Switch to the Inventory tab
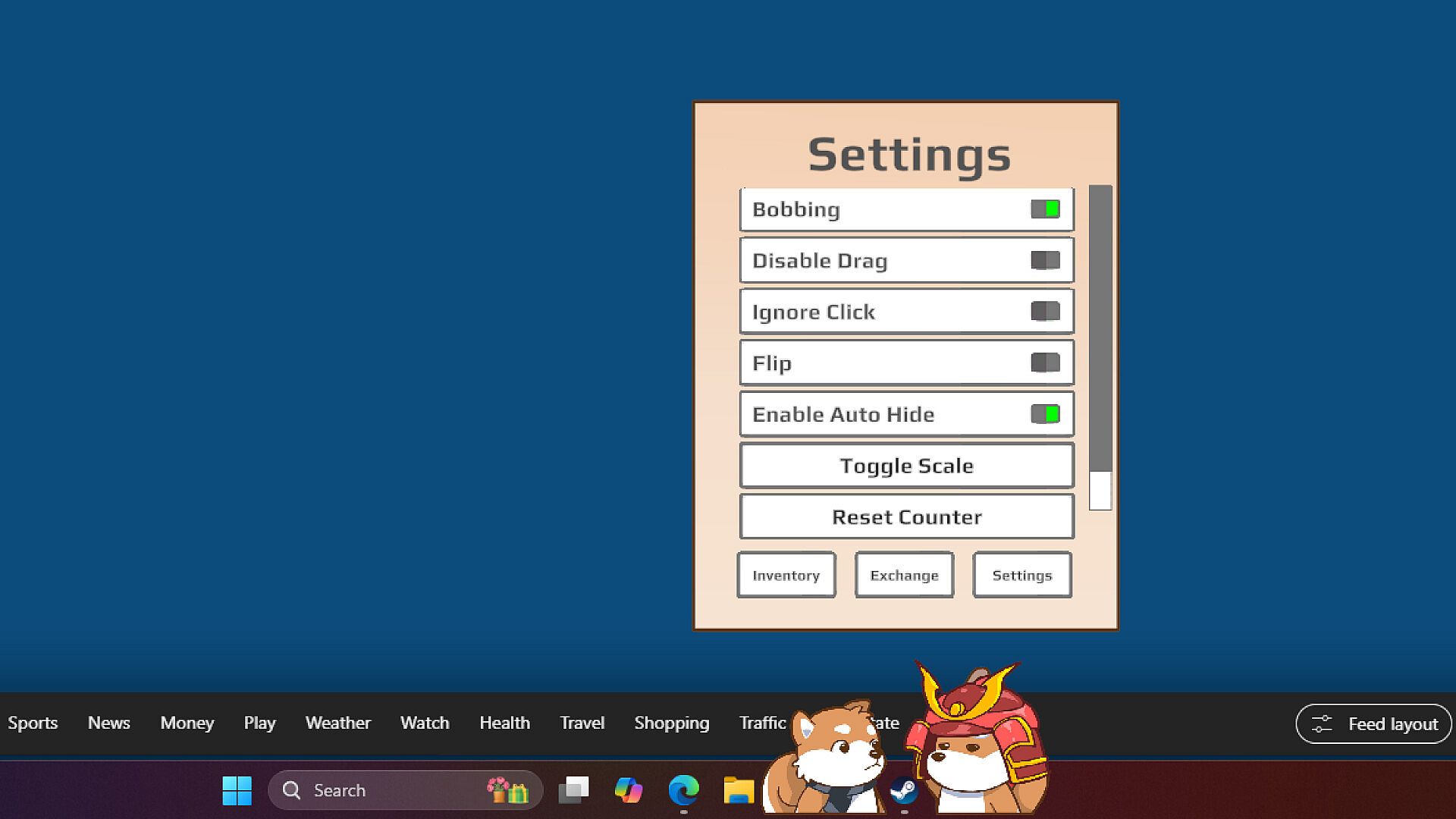The image size is (1456, 819). point(786,575)
